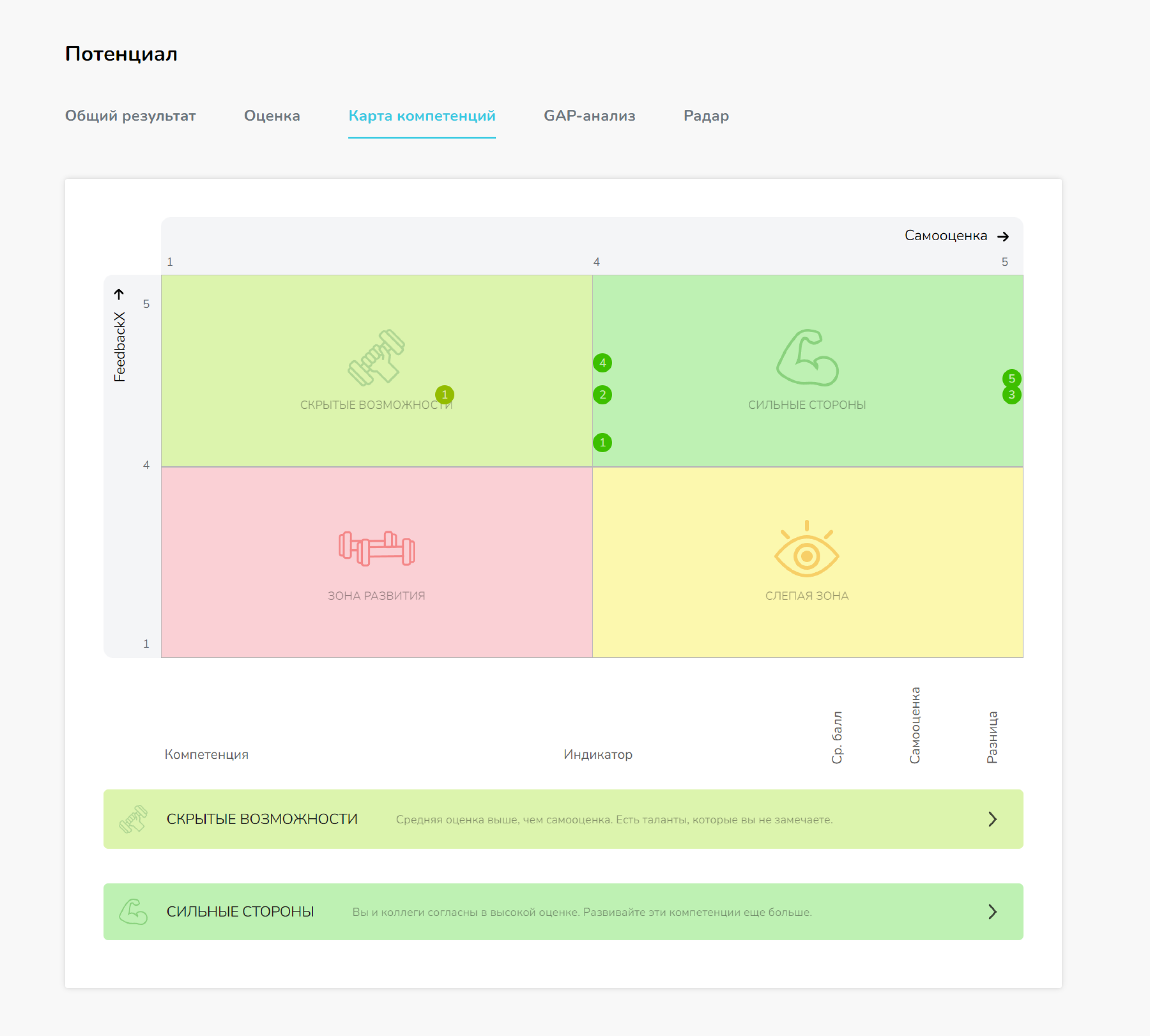1150x1036 pixels.
Task: Open the Радар tab
Action: pos(706,115)
